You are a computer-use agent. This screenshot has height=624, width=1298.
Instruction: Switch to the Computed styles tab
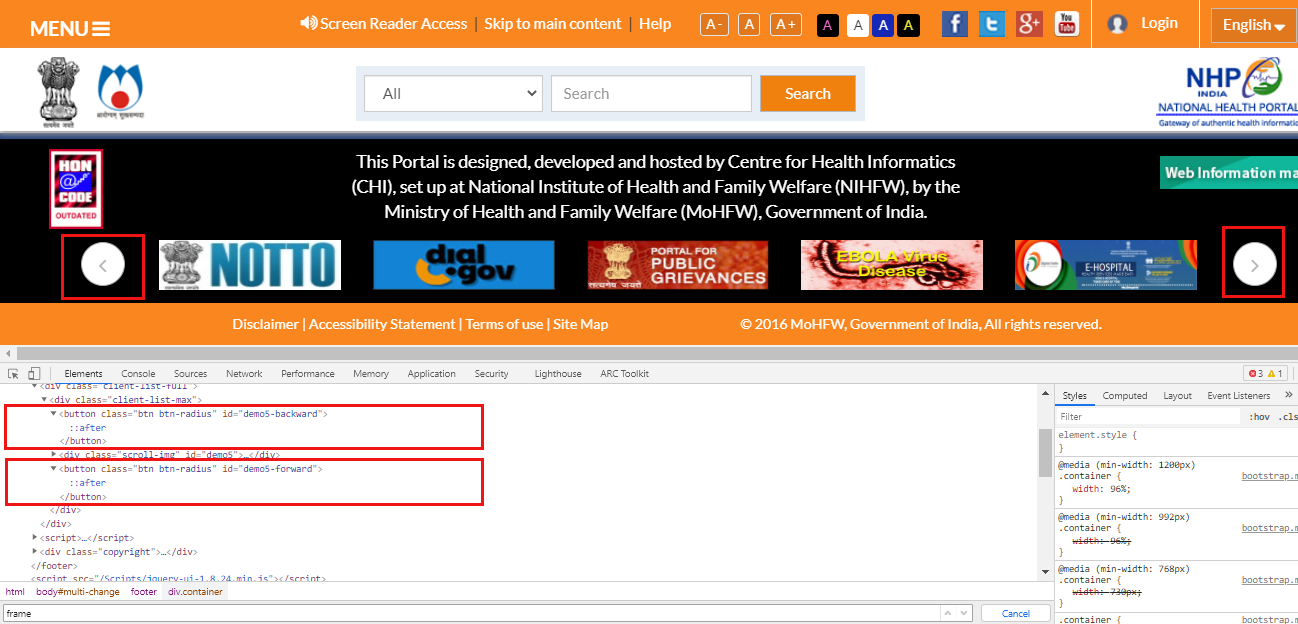coord(1125,395)
